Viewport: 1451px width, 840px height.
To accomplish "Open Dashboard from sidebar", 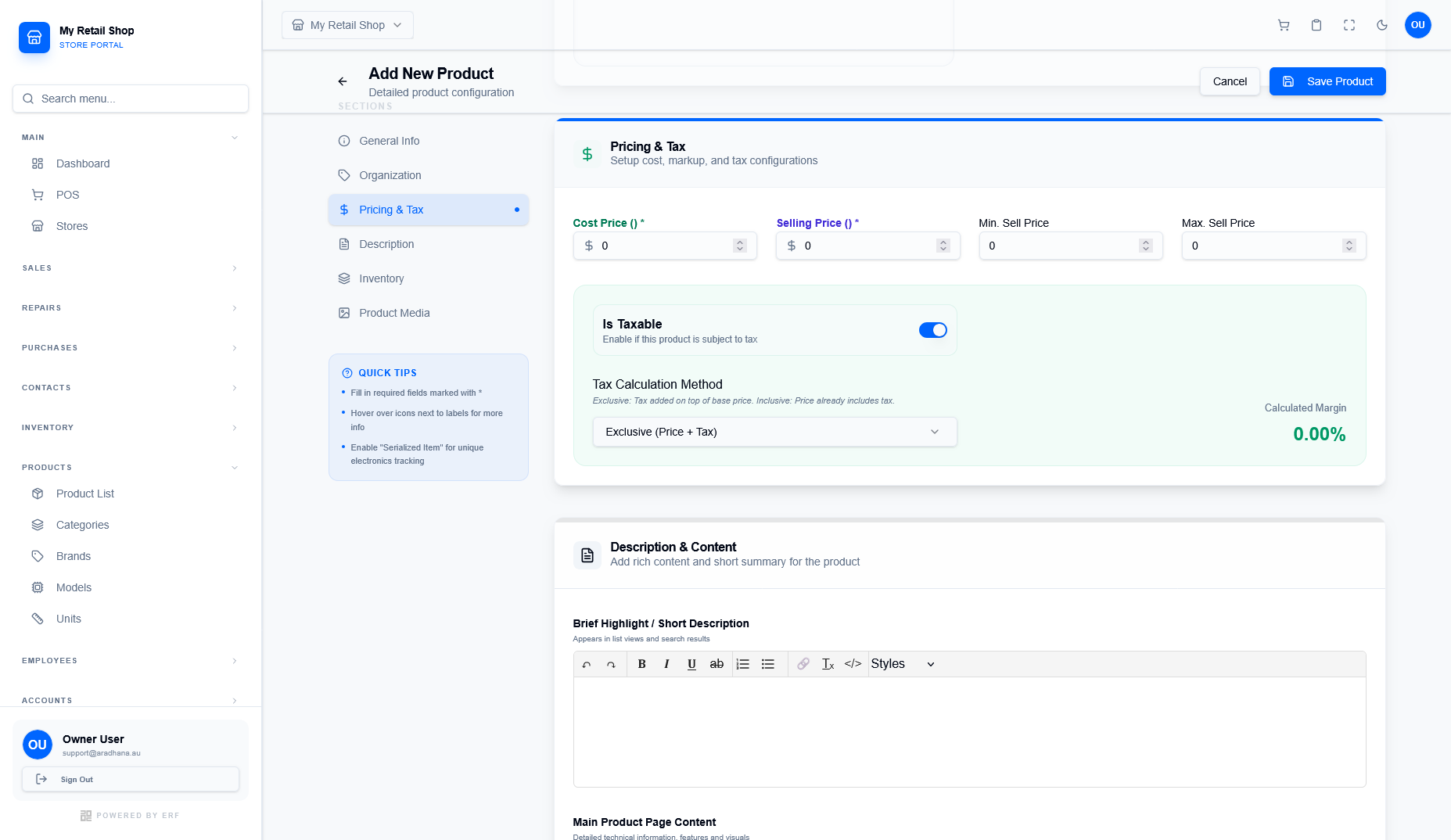I will [131, 163].
